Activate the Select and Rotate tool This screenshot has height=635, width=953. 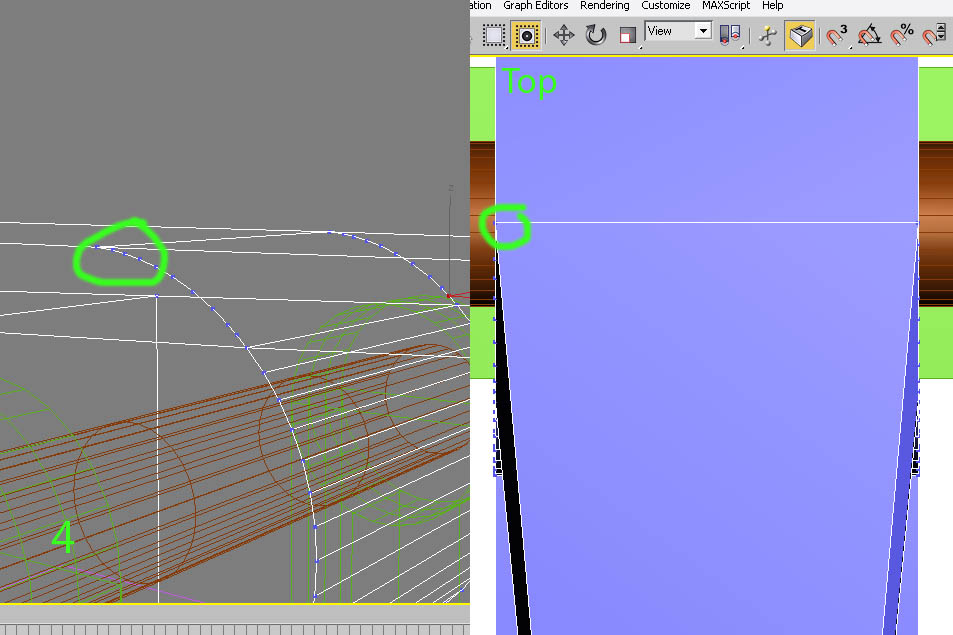596,35
